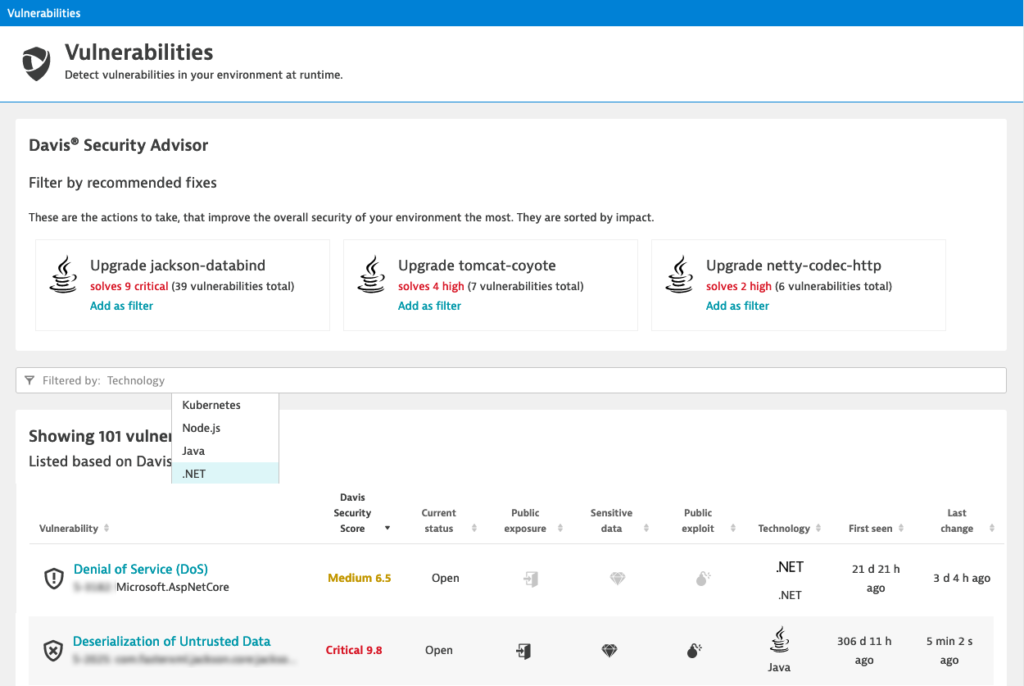Image resolution: width=1024 pixels, height=686 pixels.
Task: Click the '306 d 11 h ago' first seen value
Action: (x=864, y=651)
